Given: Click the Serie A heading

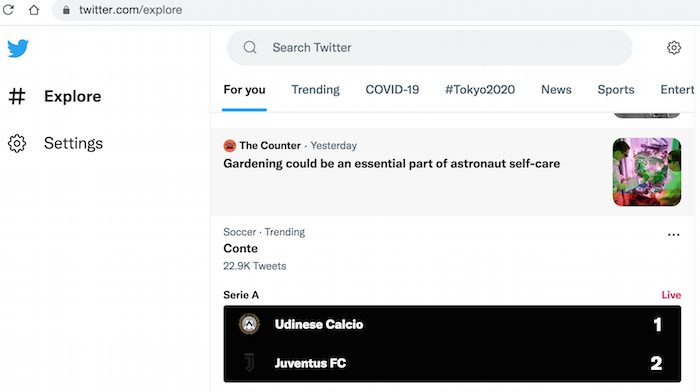Looking at the screenshot, I should (x=241, y=295).
